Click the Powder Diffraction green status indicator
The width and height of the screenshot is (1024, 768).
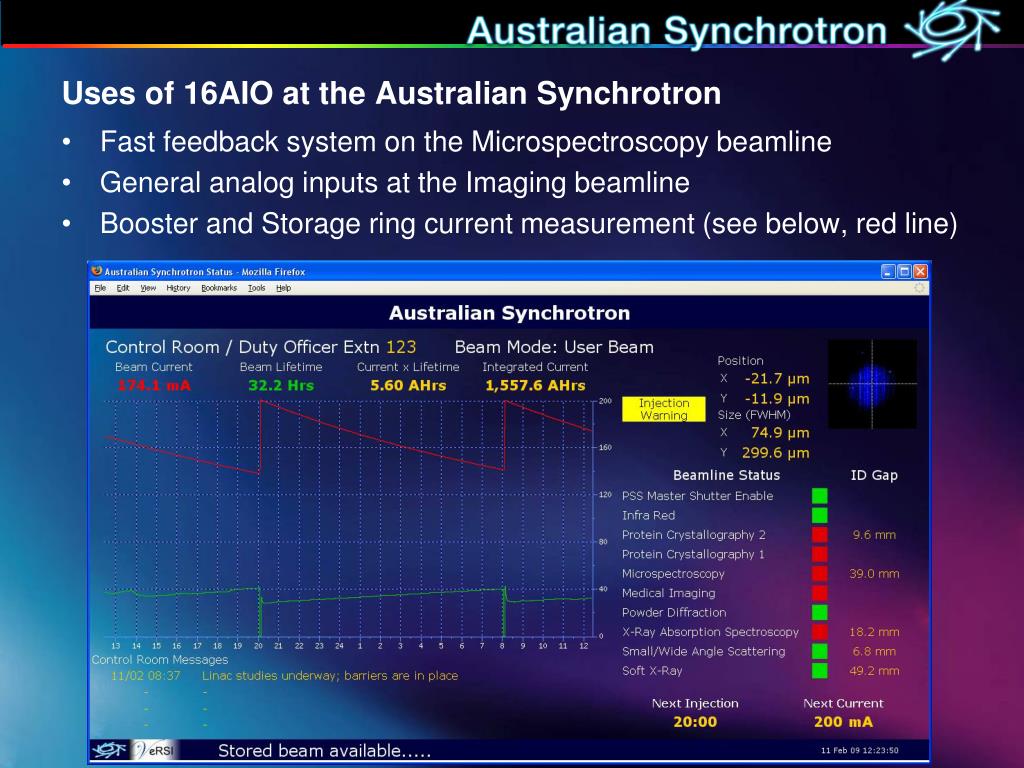pyautogui.click(x=820, y=613)
